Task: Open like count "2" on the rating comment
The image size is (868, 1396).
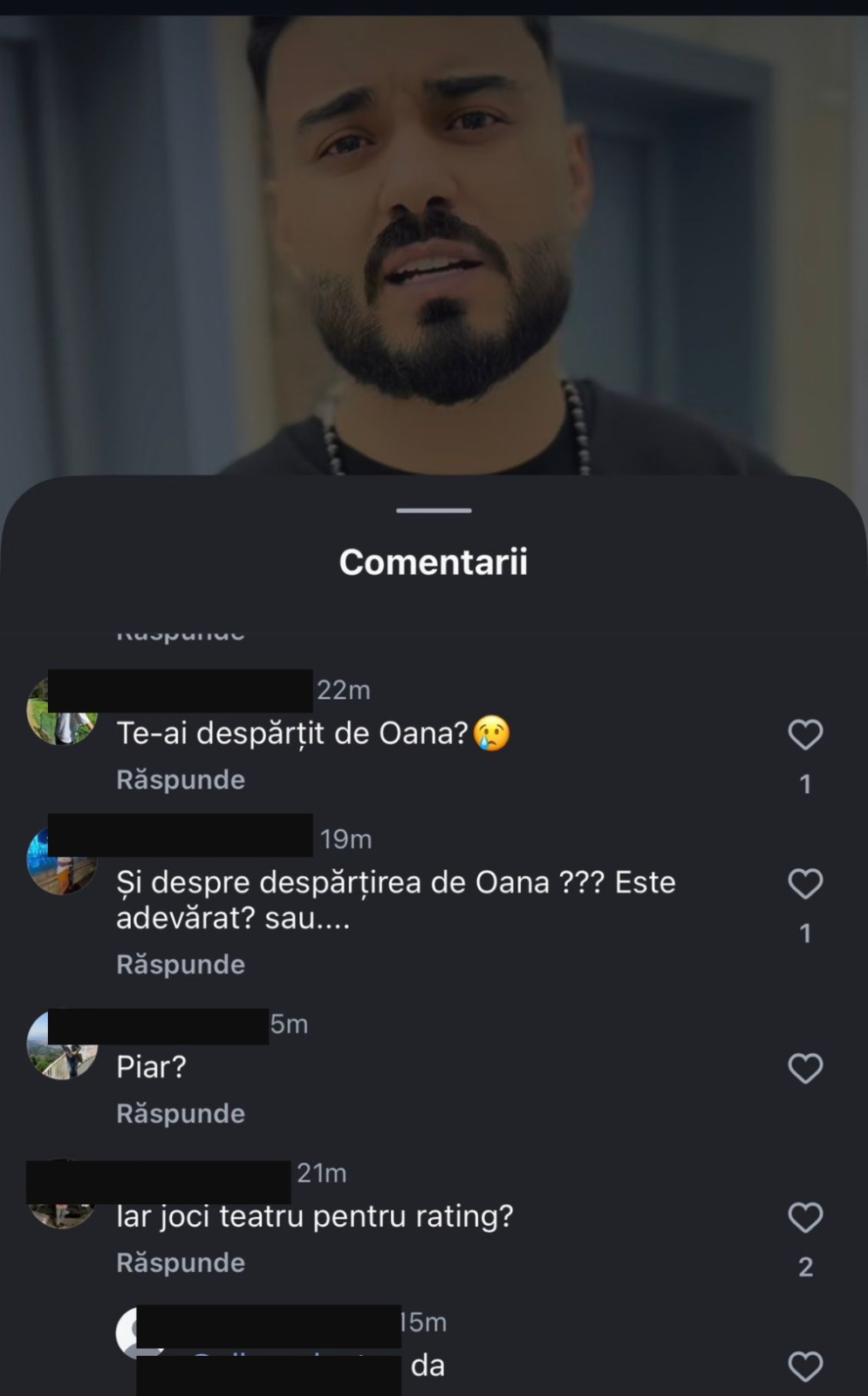Action: click(805, 1267)
